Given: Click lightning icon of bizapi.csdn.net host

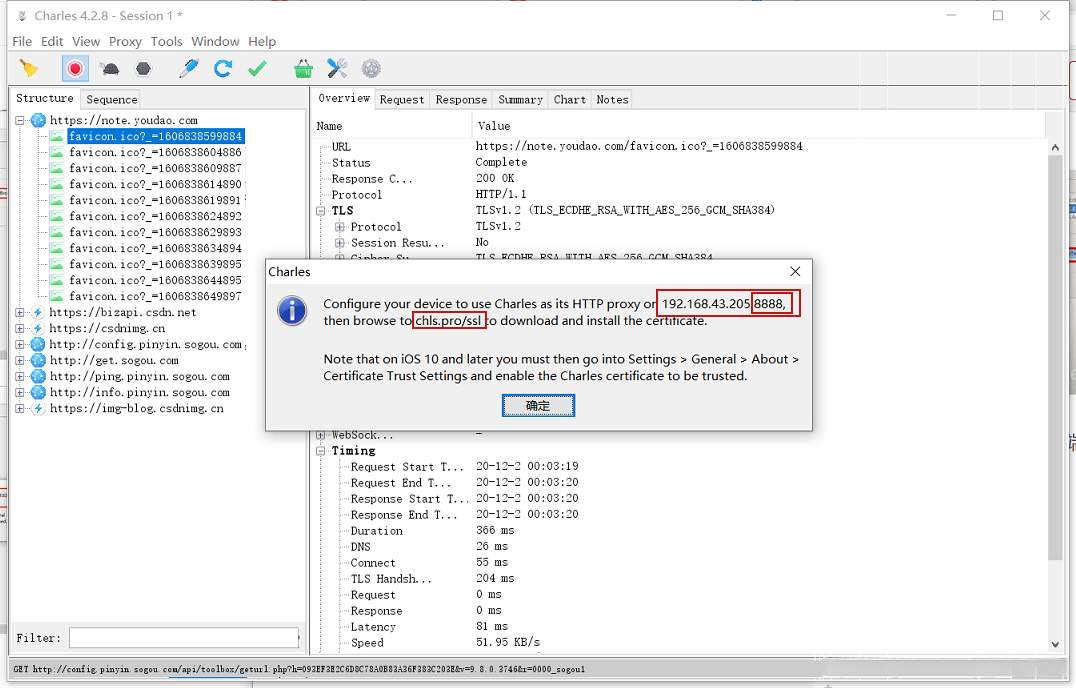Looking at the screenshot, I should pyautogui.click(x=38, y=313).
